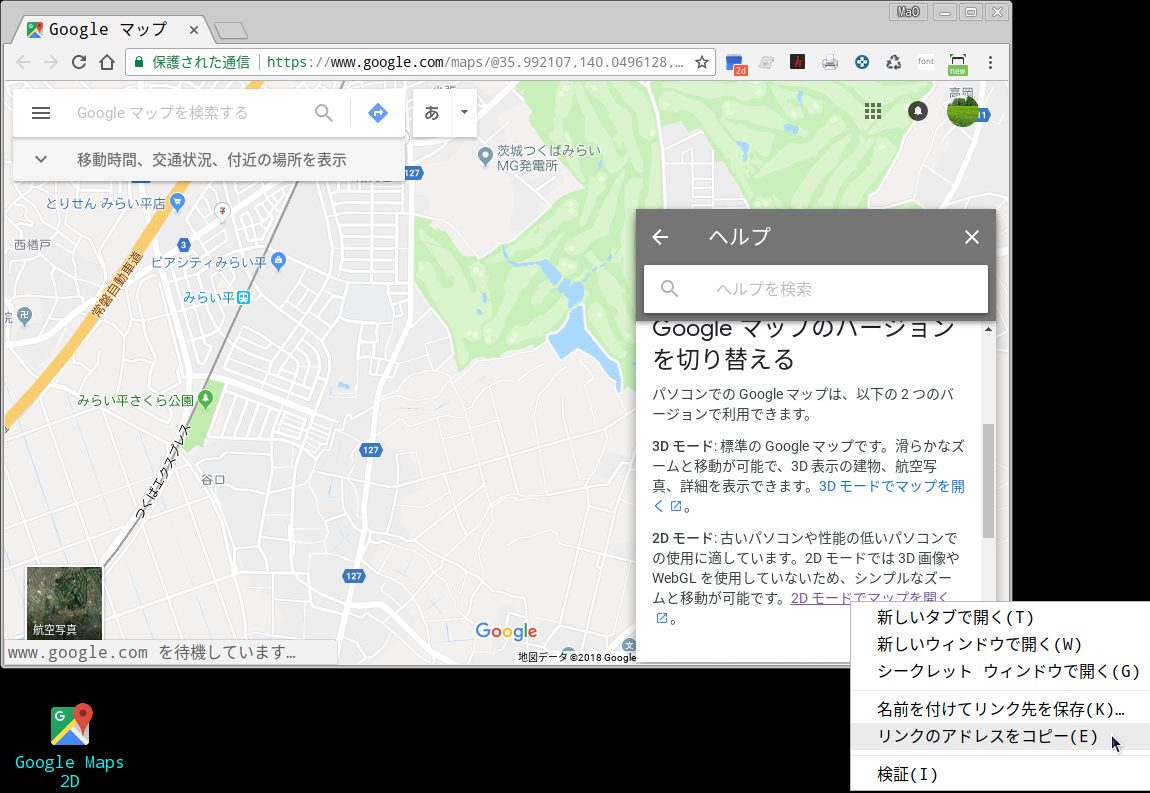Click the 保護された通信 security label

pyautogui.click(x=200, y=62)
